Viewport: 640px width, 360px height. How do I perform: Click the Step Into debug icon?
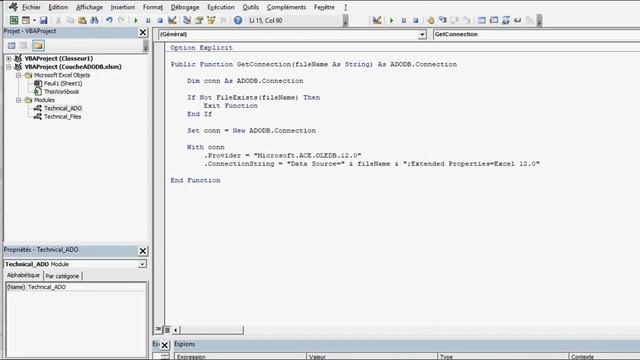pos(442,20)
